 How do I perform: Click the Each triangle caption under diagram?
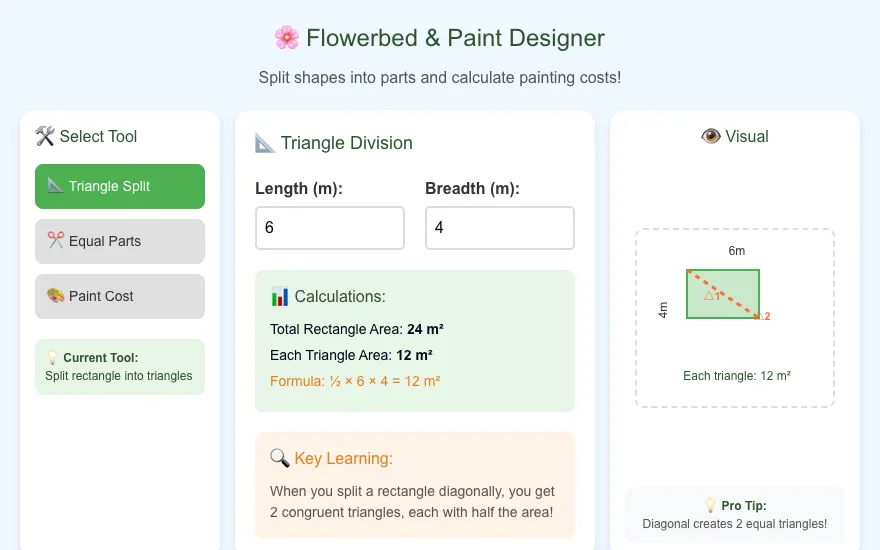click(736, 376)
